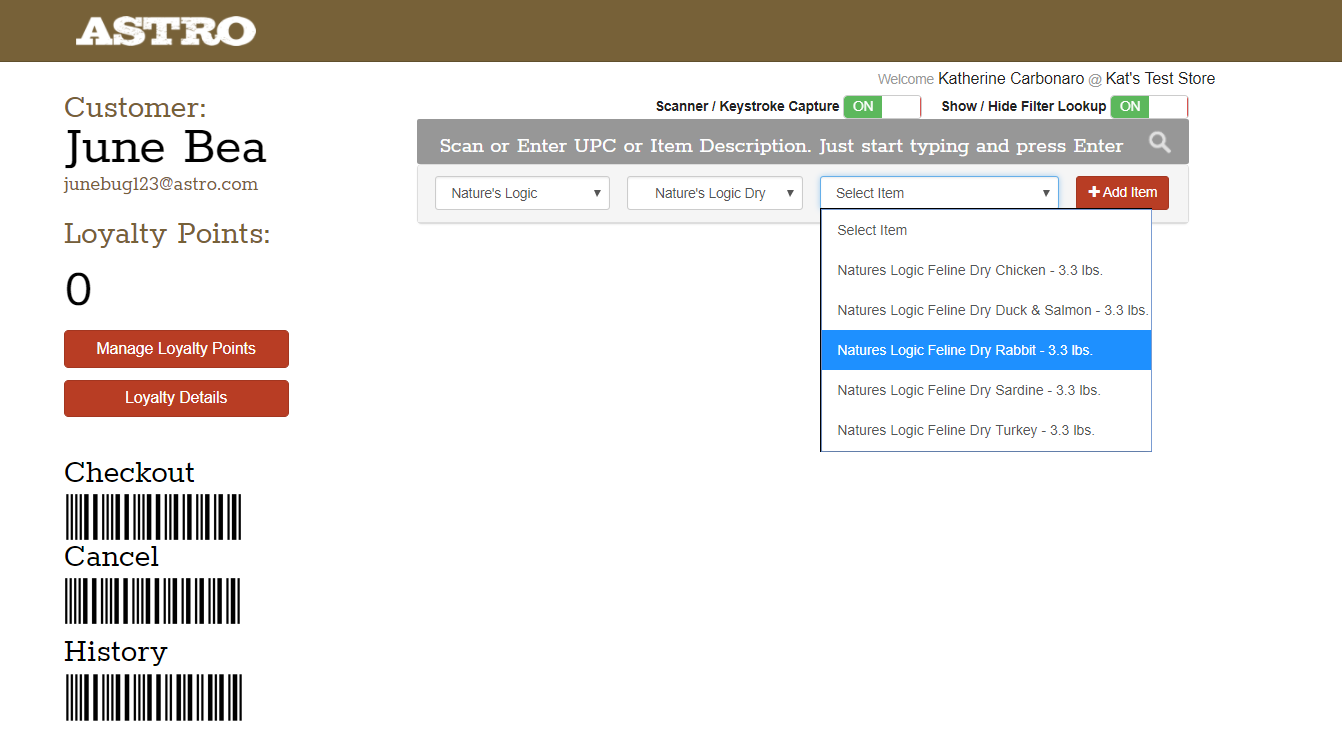Select Natures Logic Feline Dry Sardine option
This screenshot has width=1342, height=755.
click(x=986, y=390)
